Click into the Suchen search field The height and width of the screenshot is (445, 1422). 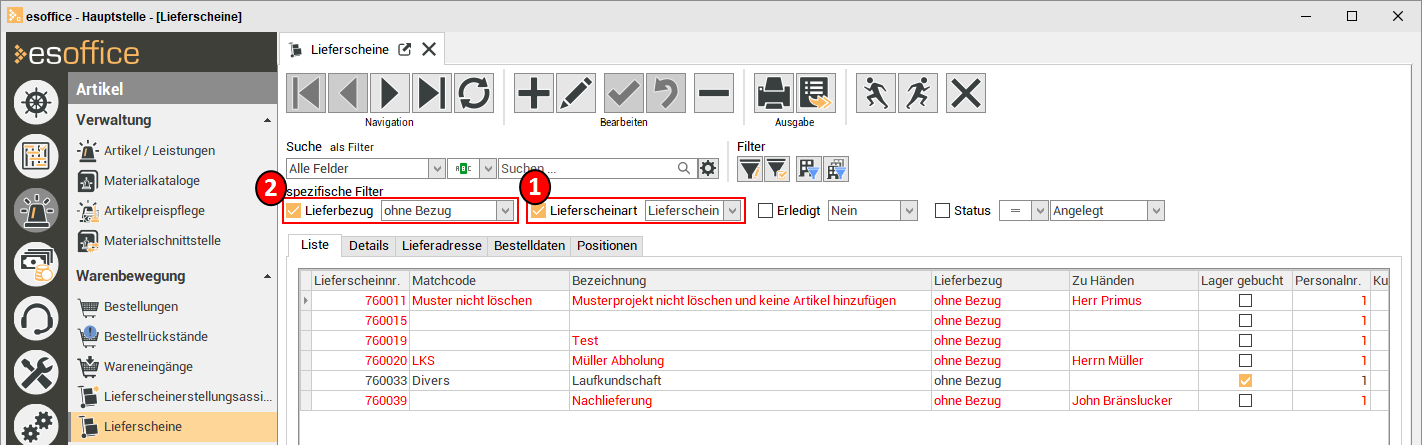click(586, 168)
